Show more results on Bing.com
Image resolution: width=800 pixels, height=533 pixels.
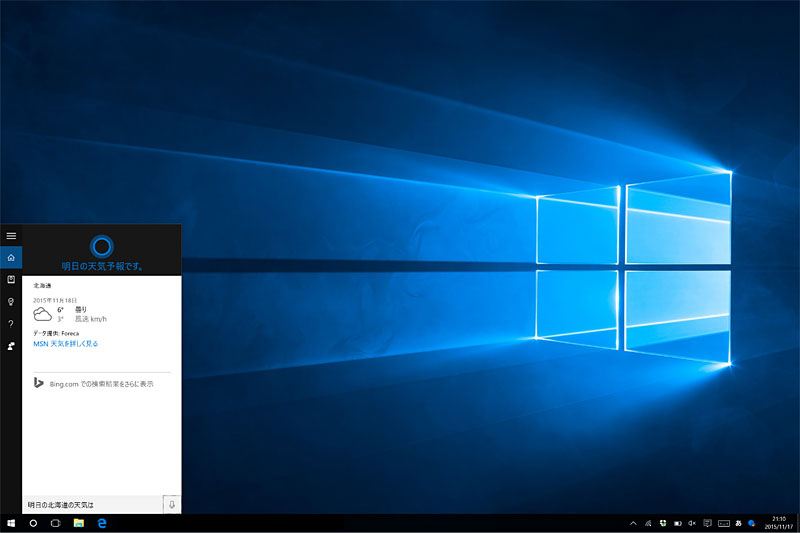click(101, 384)
